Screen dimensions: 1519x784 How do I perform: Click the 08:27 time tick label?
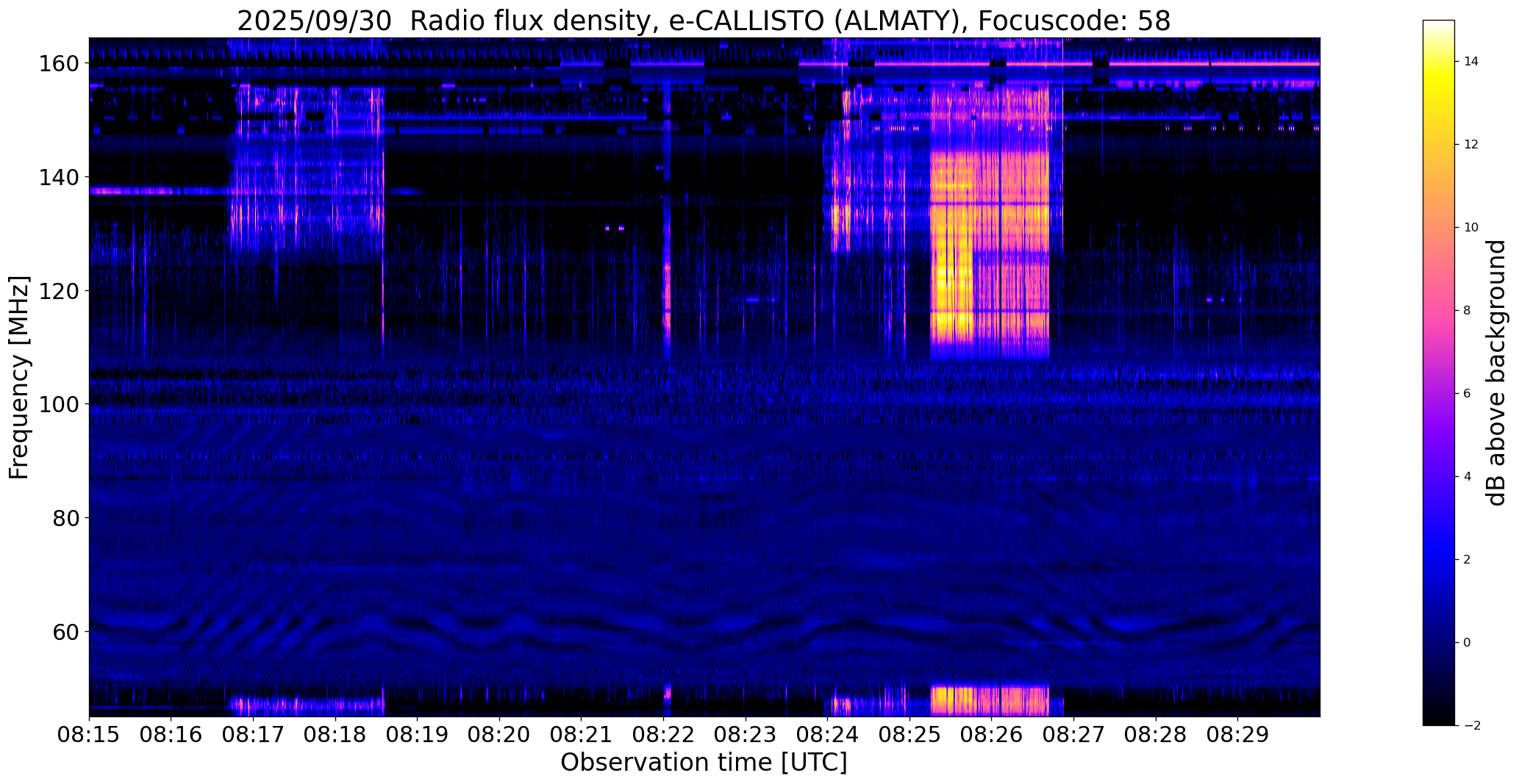coord(1073,736)
